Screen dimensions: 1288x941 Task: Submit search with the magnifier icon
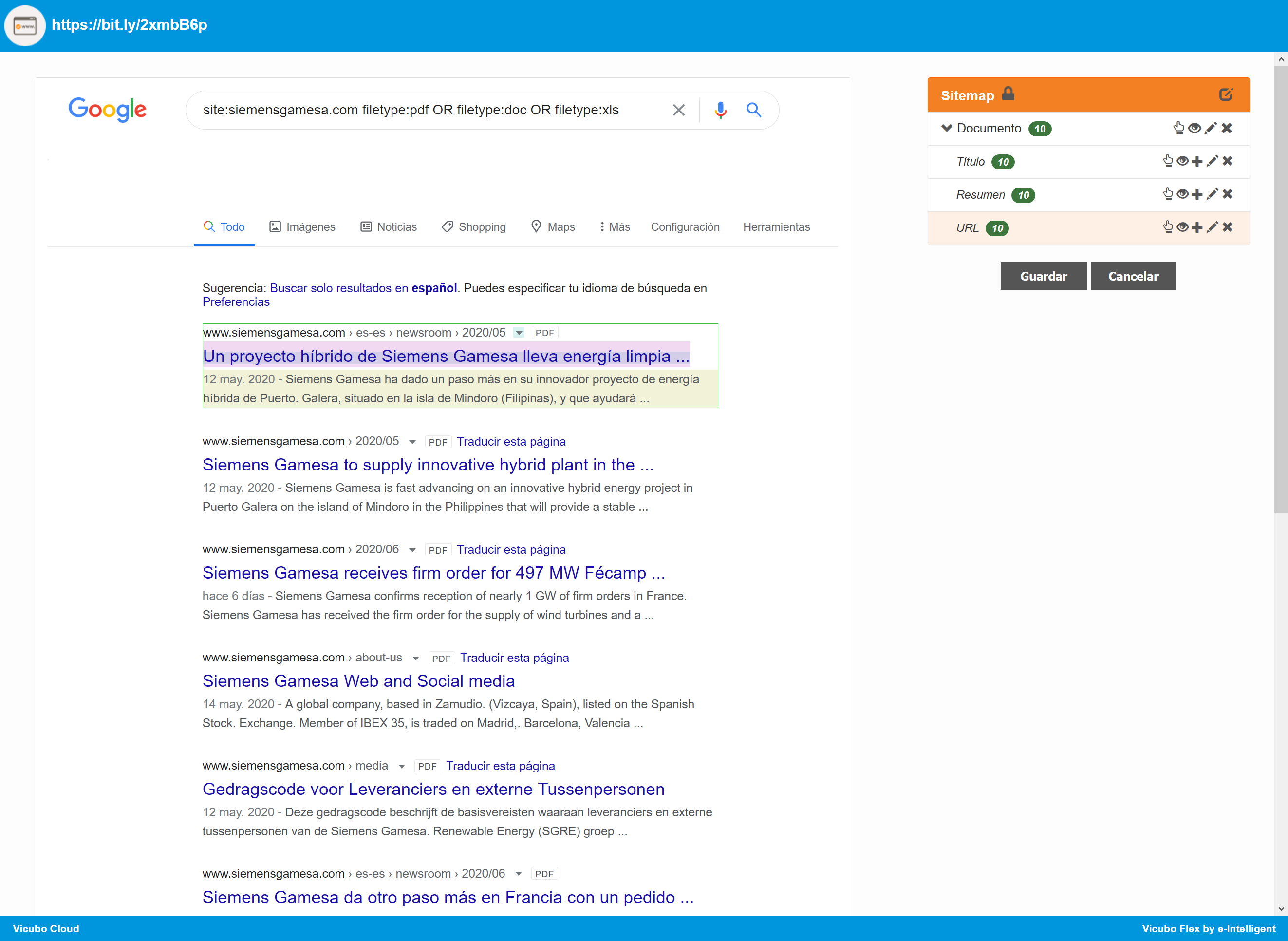pyautogui.click(x=754, y=110)
